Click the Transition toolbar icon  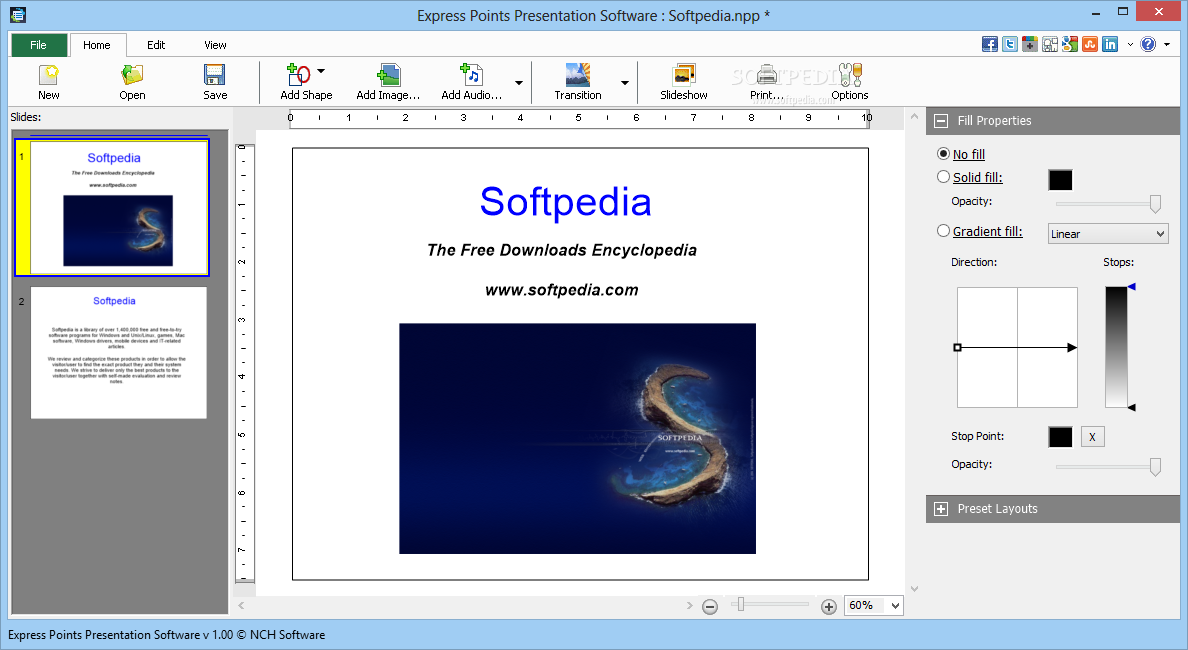[x=578, y=74]
